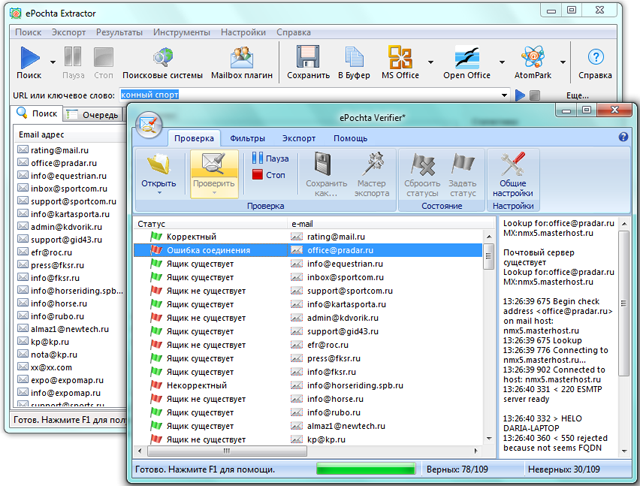The width and height of the screenshot is (640, 486).
Task: Expand the Проверить dropdown arrow in Verifier
Action: pos(214,193)
